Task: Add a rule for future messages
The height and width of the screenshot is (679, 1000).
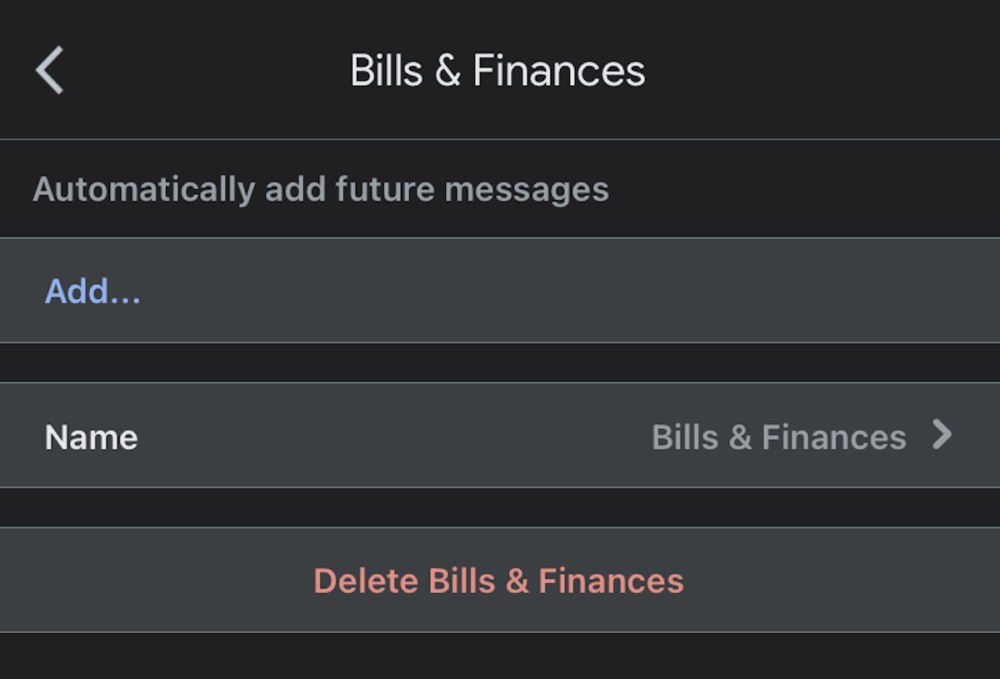Action: (93, 291)
